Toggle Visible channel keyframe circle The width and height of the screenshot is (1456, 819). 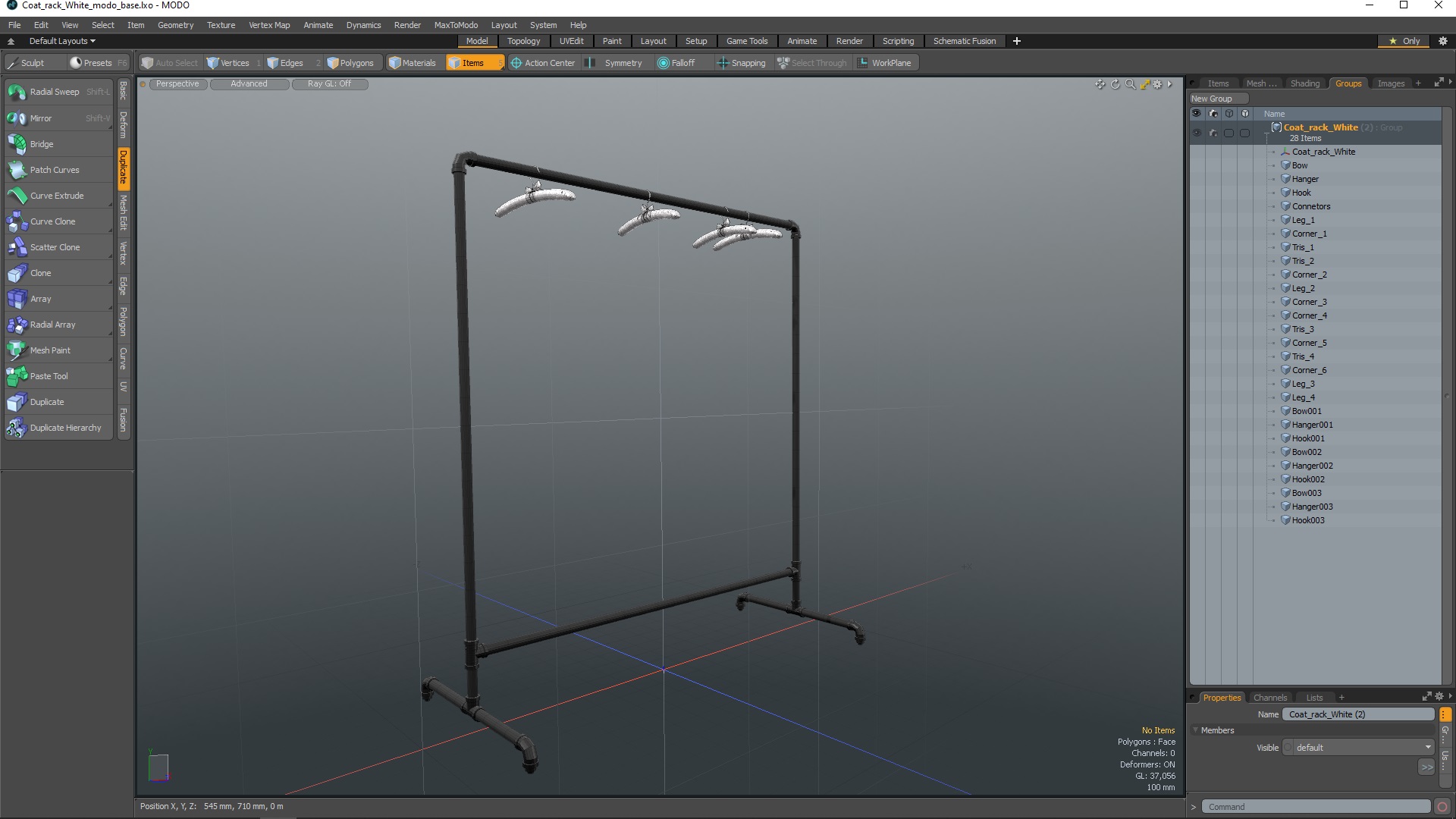point(1288,748)
